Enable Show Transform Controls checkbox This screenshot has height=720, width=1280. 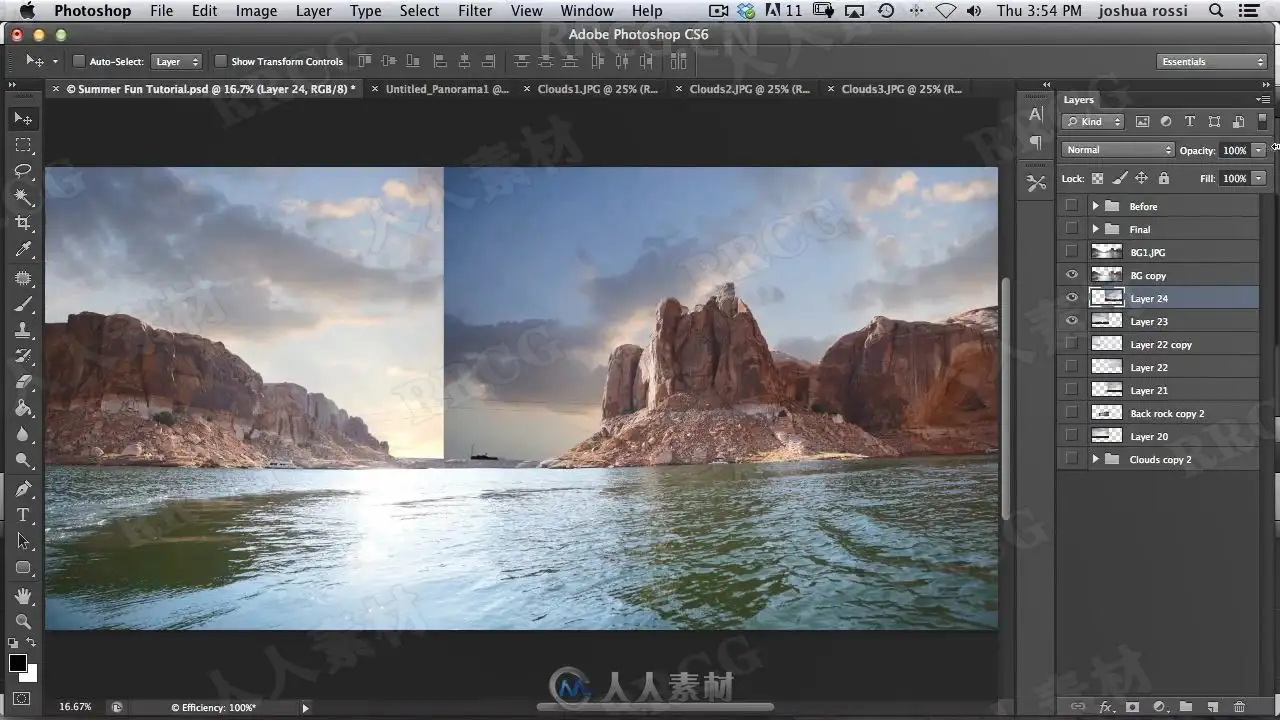pyautogui.click(x=221, y=61)
